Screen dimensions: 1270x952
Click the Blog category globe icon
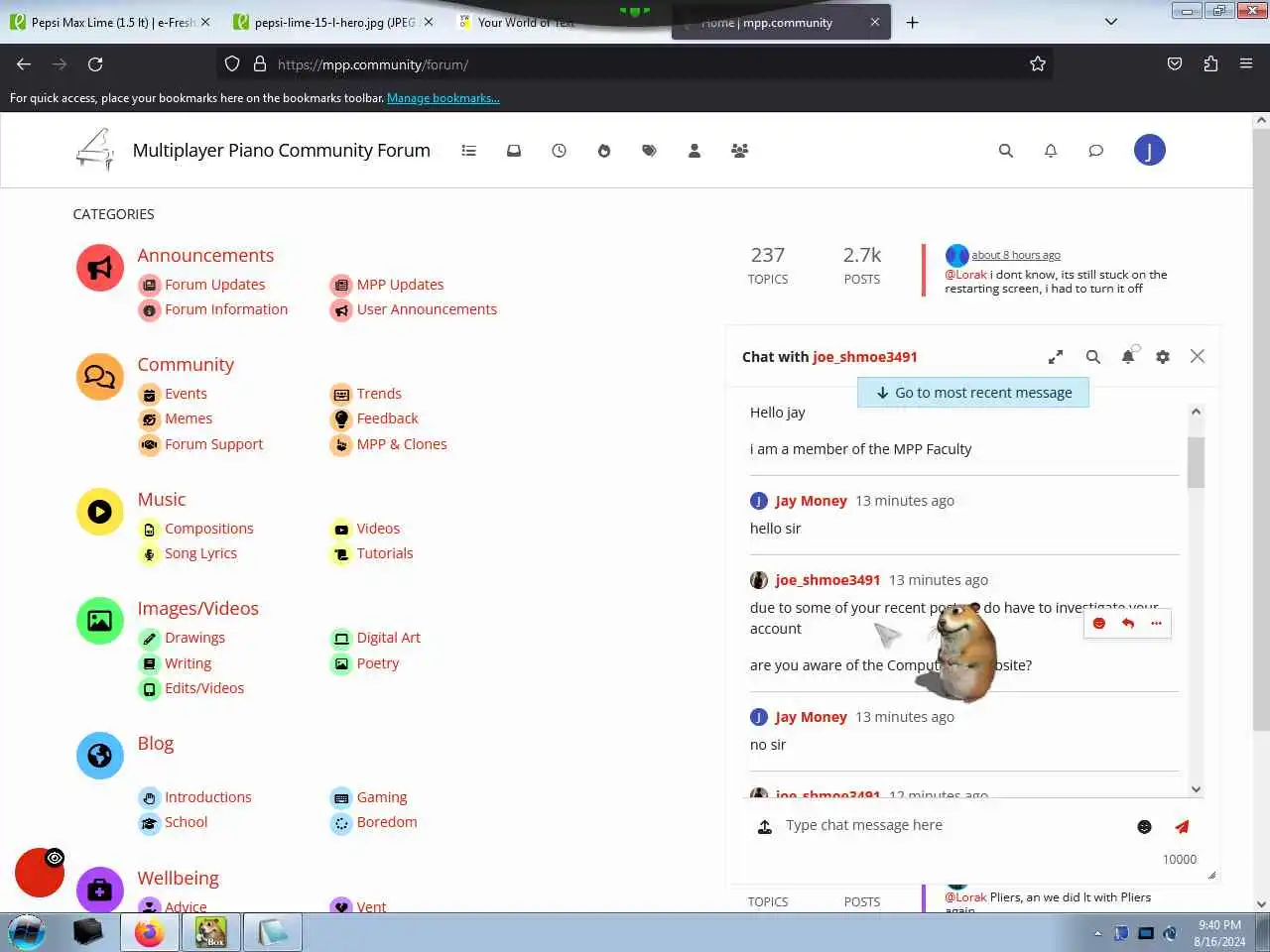pos(100,756)
